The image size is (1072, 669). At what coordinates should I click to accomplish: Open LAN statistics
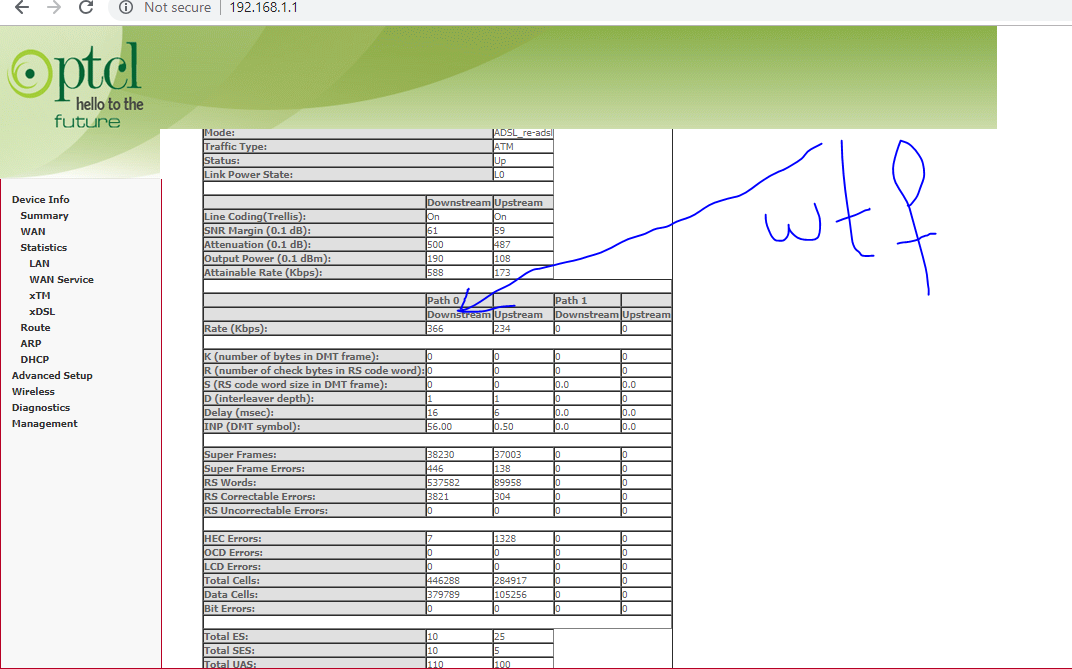pyautogui.click(x=40, y=264)
